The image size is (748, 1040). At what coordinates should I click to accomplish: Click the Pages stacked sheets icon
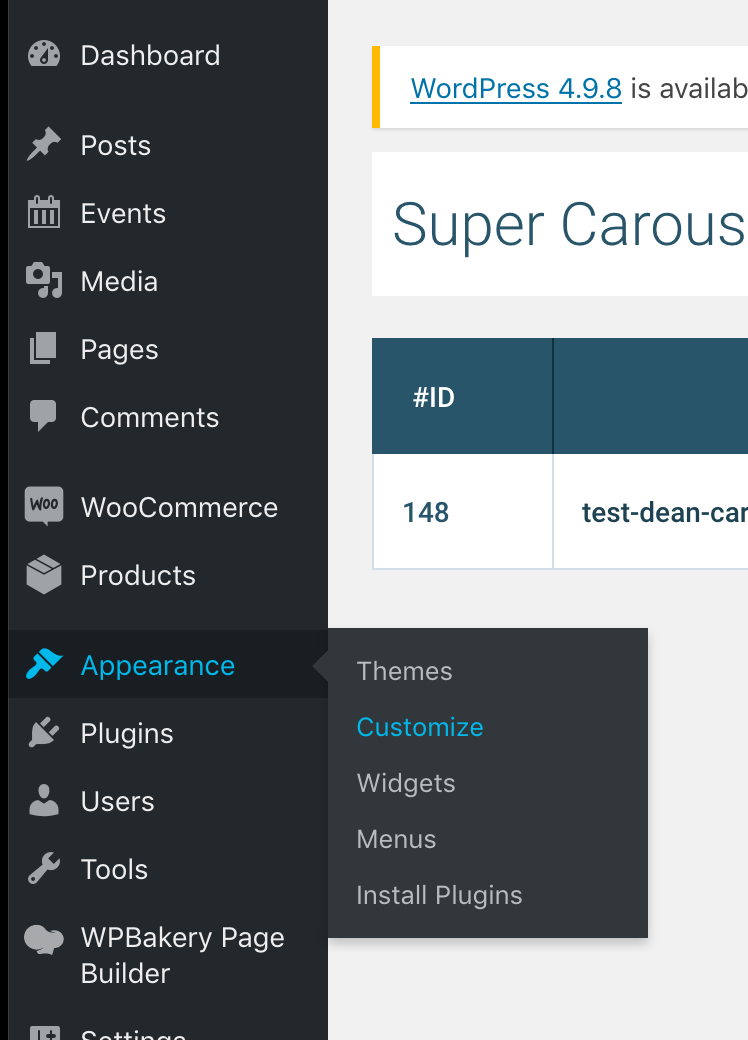[x=44, y=349]
